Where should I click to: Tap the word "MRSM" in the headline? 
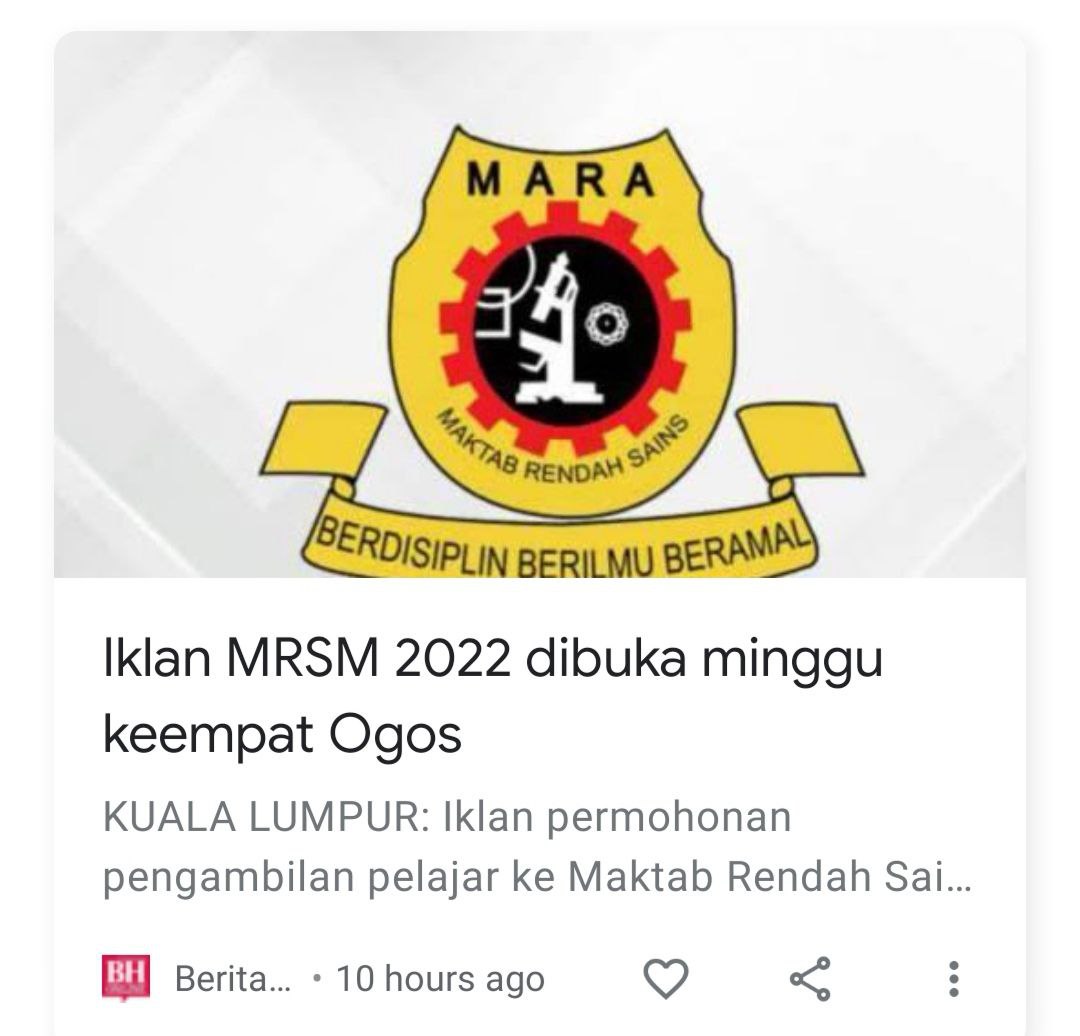[x=302, y=658]
